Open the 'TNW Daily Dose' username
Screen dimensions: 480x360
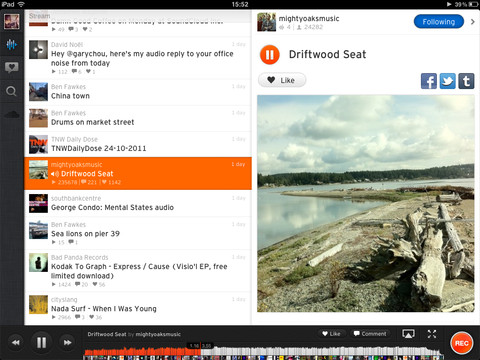74,139
